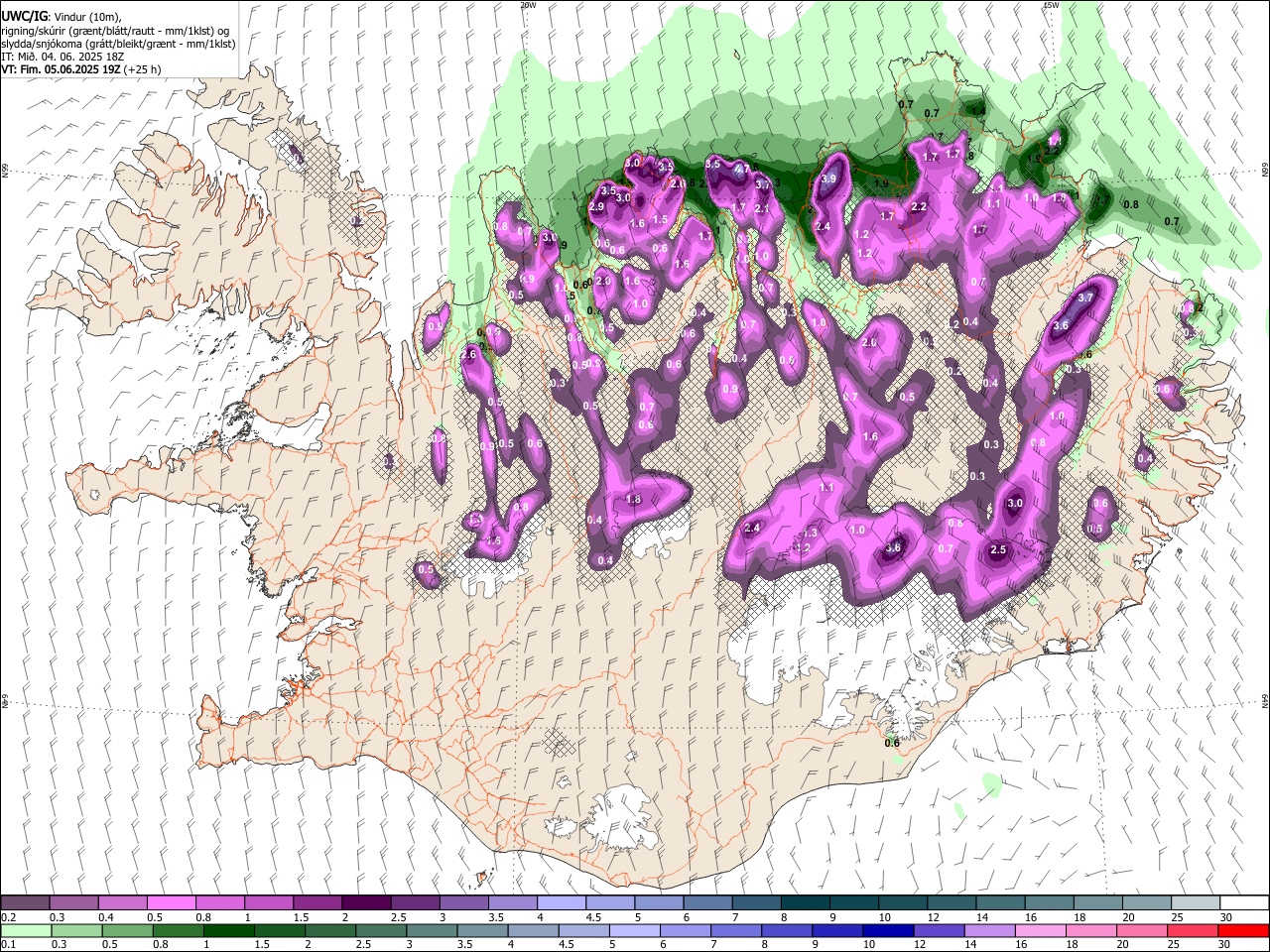Select the pale lavender 4 swatch in the snow legend
1270x952 pixels.
[562, 902]
